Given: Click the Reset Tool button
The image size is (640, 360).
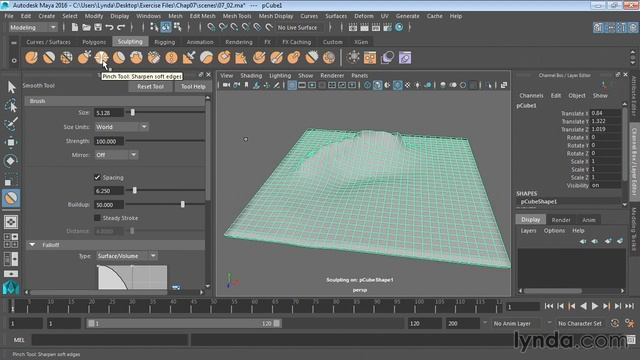Looking at the screenshot, I should (x=150, y=87).
